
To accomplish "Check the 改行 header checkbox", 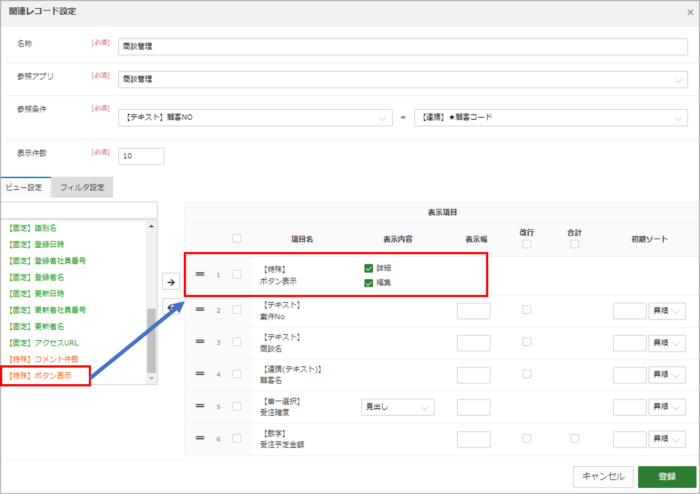I will coord(527,244).
